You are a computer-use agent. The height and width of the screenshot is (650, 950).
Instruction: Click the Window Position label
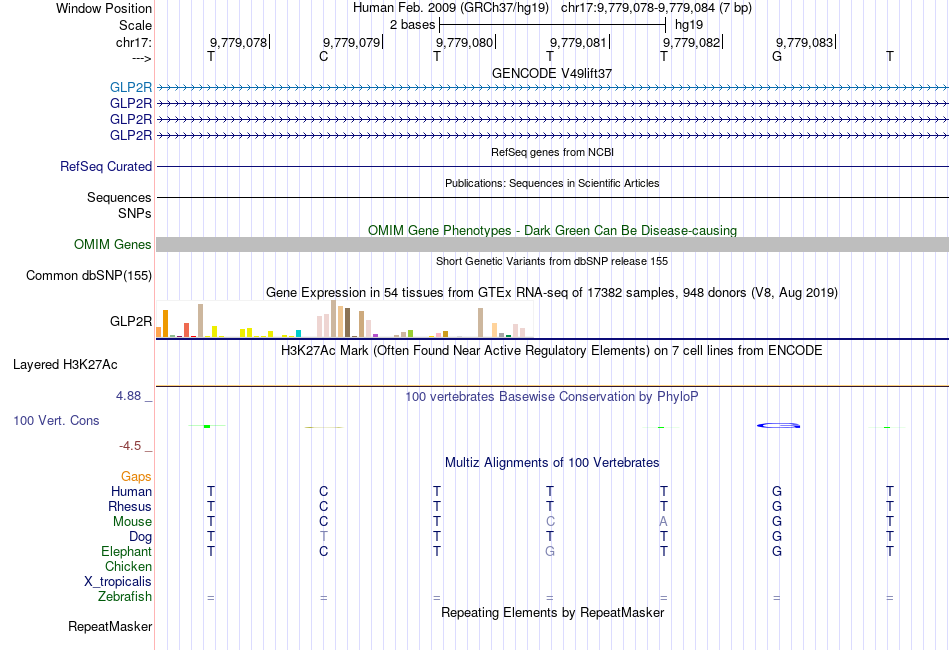(104, 8)
